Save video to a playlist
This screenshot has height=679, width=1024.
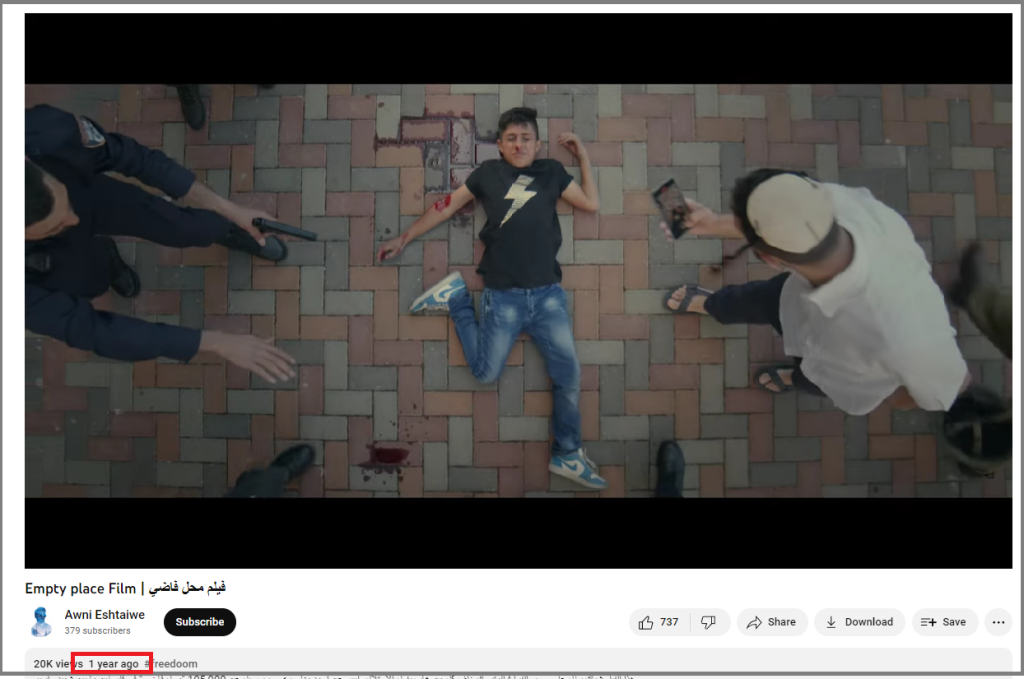click(944, 622)
